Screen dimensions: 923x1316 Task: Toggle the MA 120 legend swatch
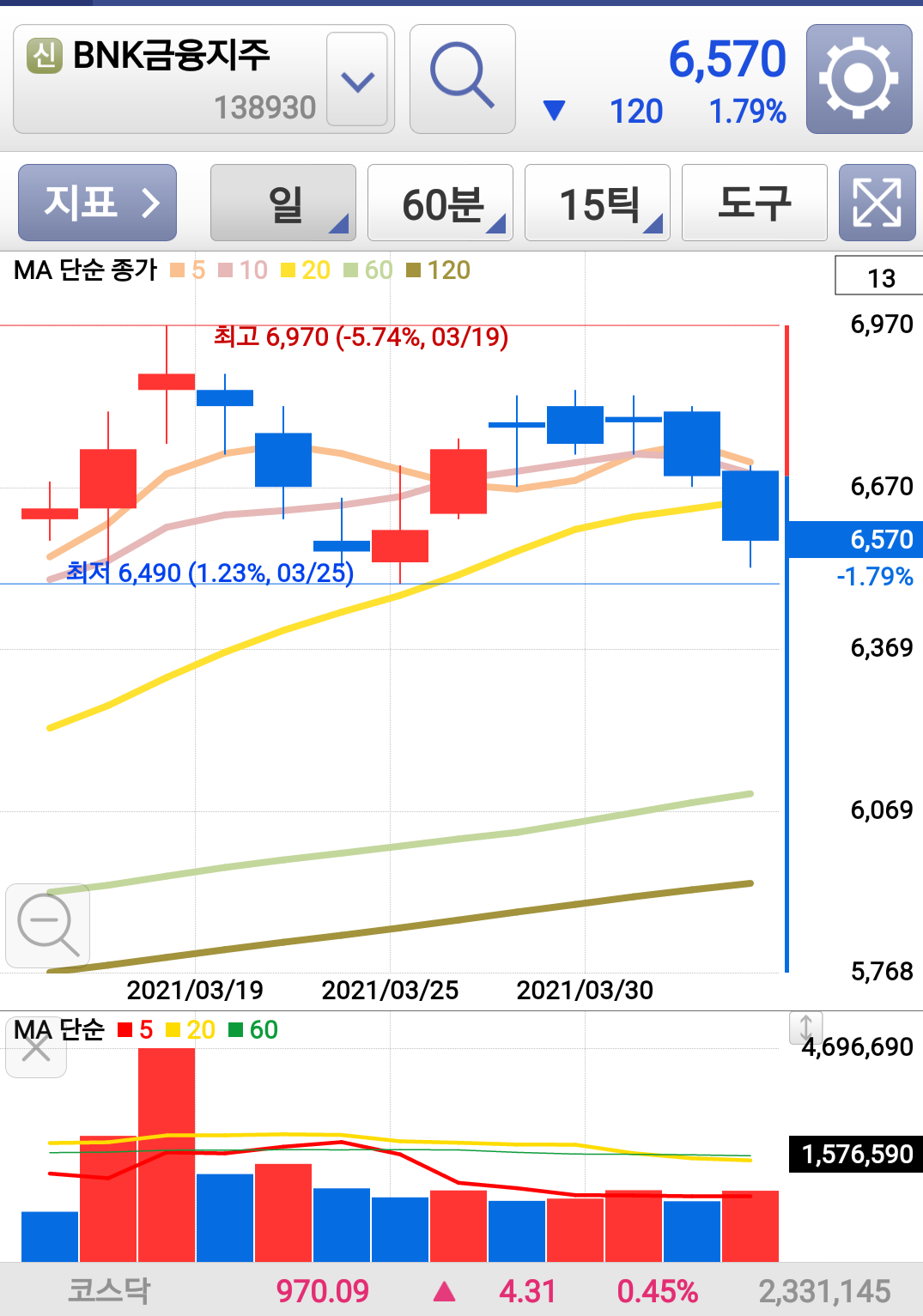point(414,270)
